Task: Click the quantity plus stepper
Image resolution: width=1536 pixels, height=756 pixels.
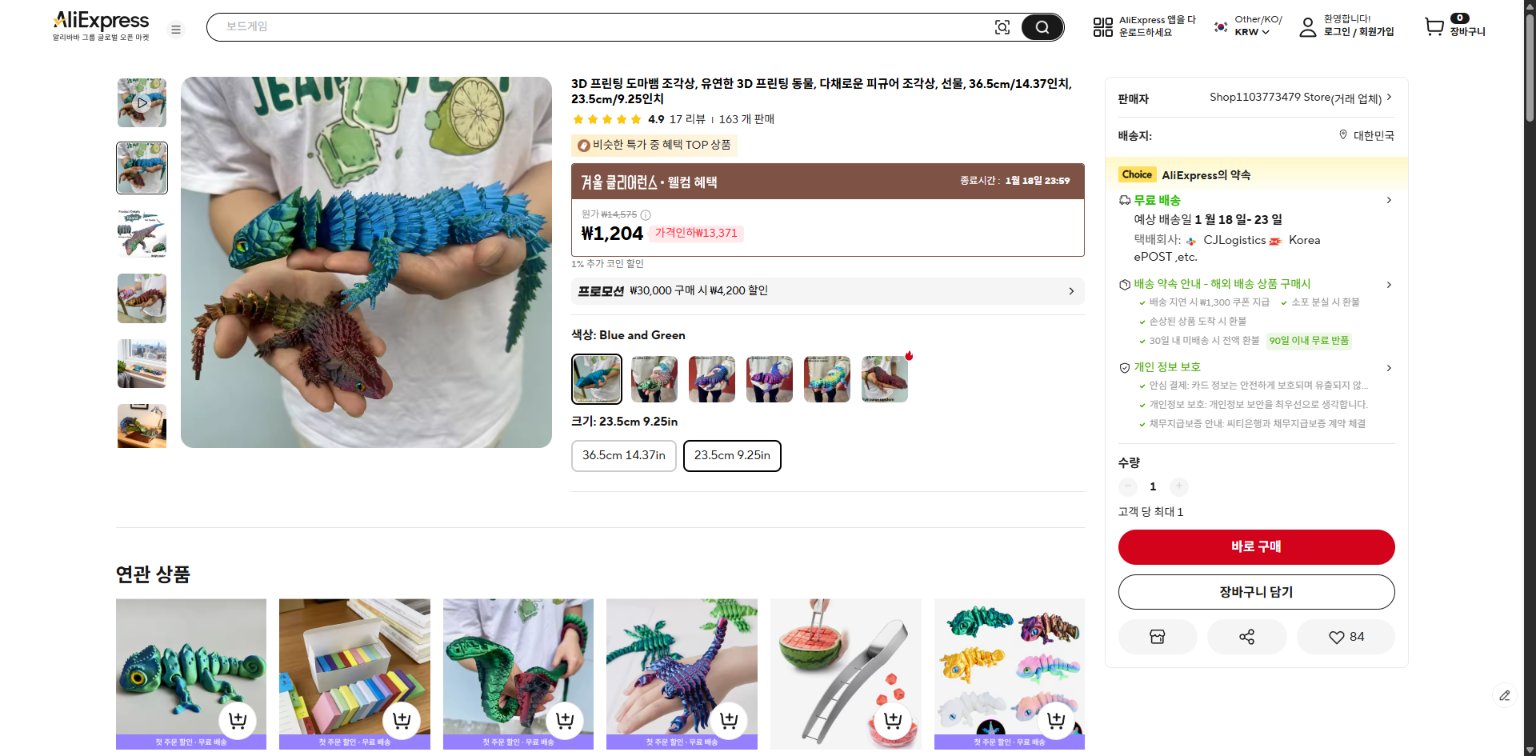Action: point(1179,487)
